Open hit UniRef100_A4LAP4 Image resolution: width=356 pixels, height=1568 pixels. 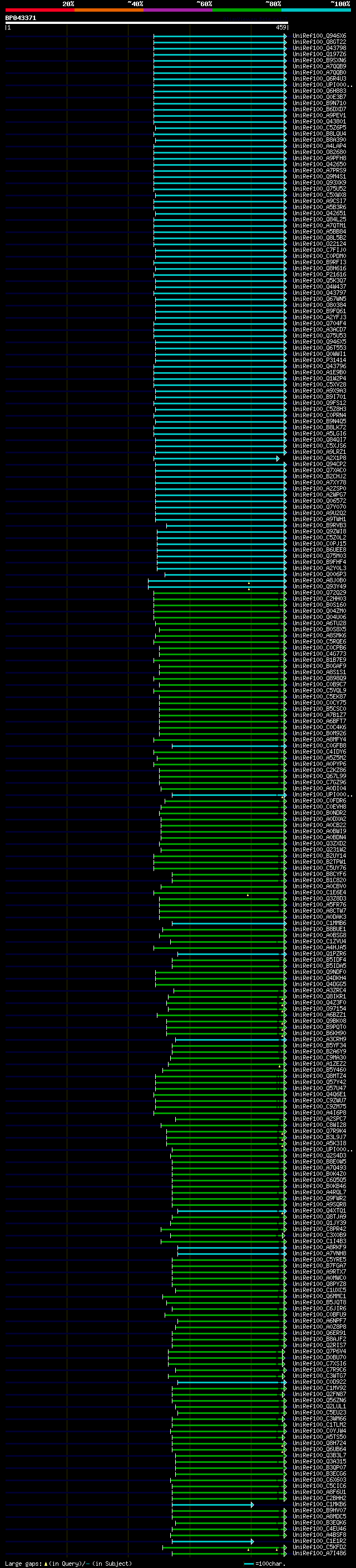tap(319, 146)
